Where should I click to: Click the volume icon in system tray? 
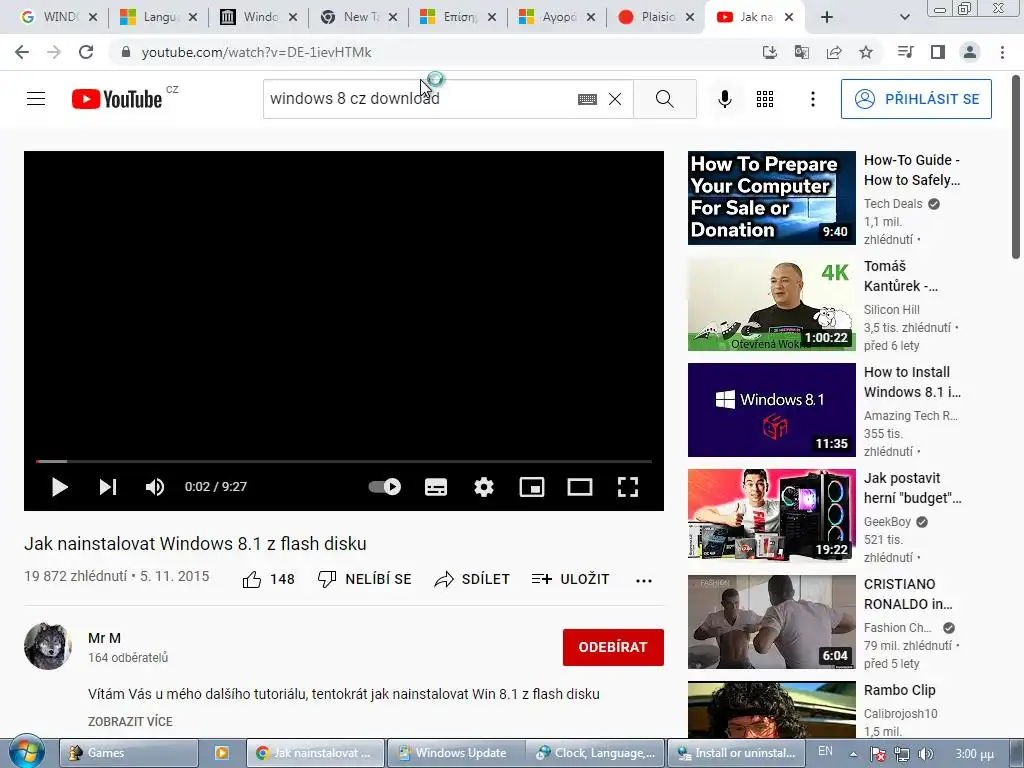925,754
